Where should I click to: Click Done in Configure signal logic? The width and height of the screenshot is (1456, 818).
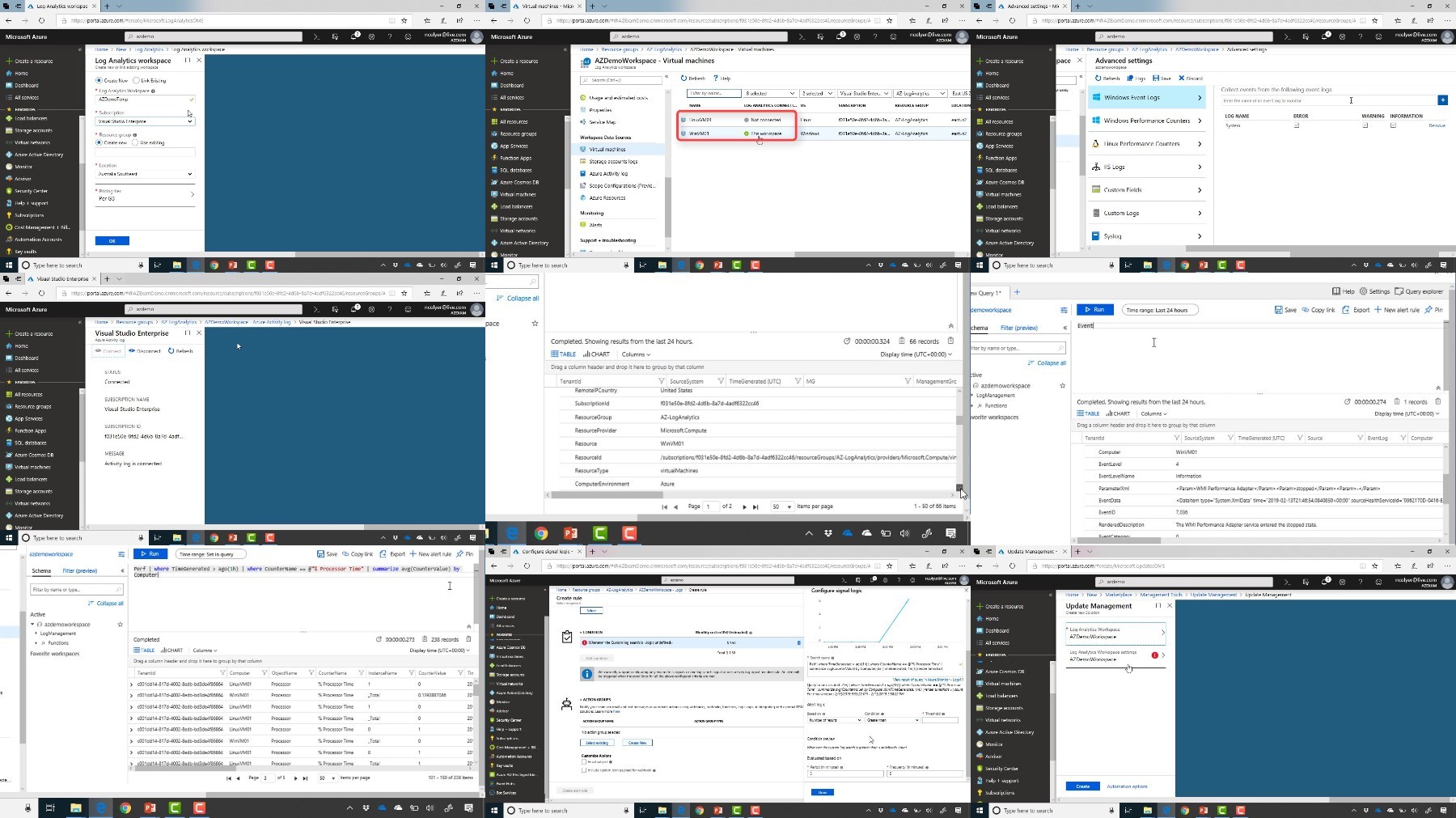coord(822,792)
